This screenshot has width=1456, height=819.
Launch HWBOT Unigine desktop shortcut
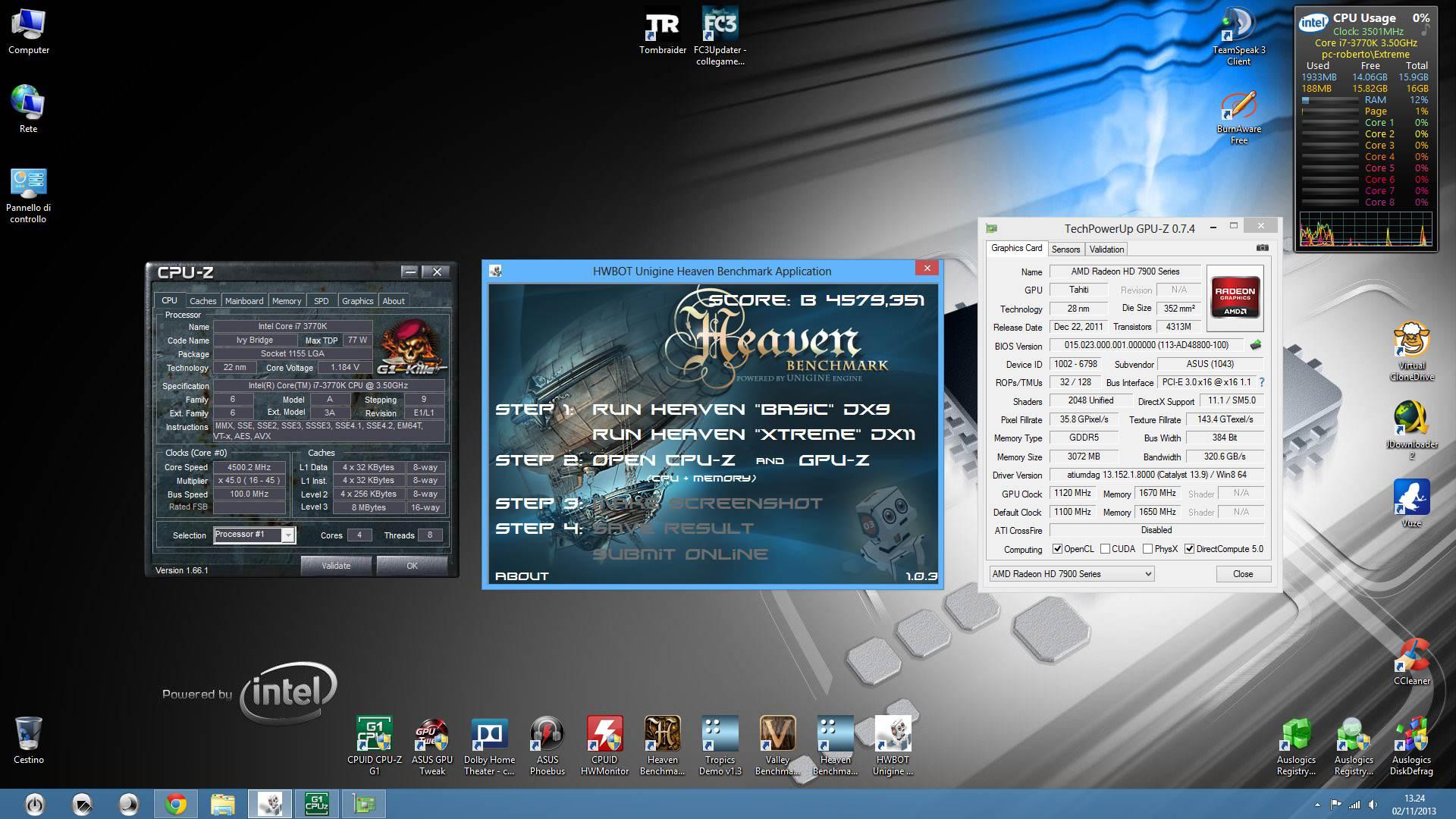893,746
